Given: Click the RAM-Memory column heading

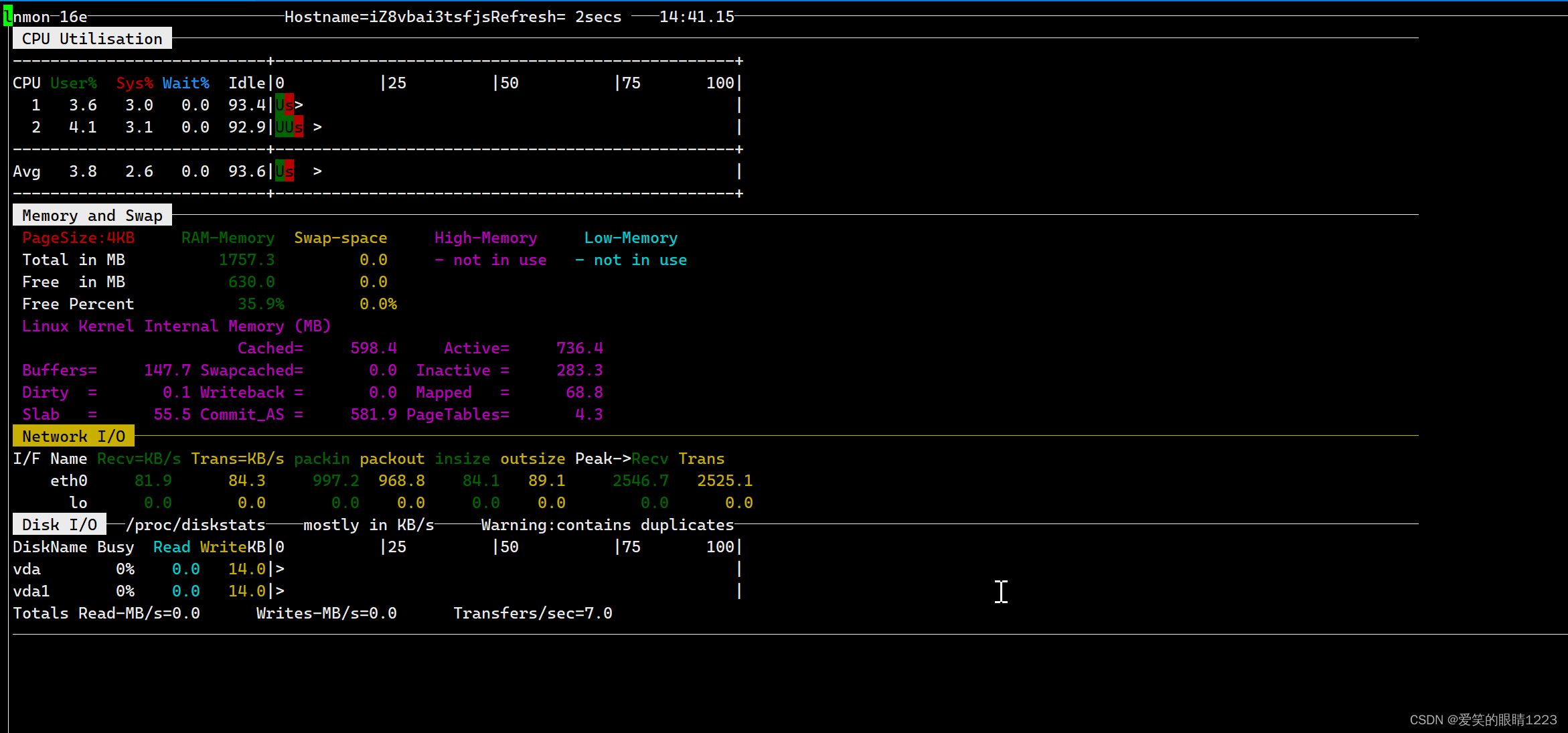Looking at the screenshot, I should click(x=228, y=238).
